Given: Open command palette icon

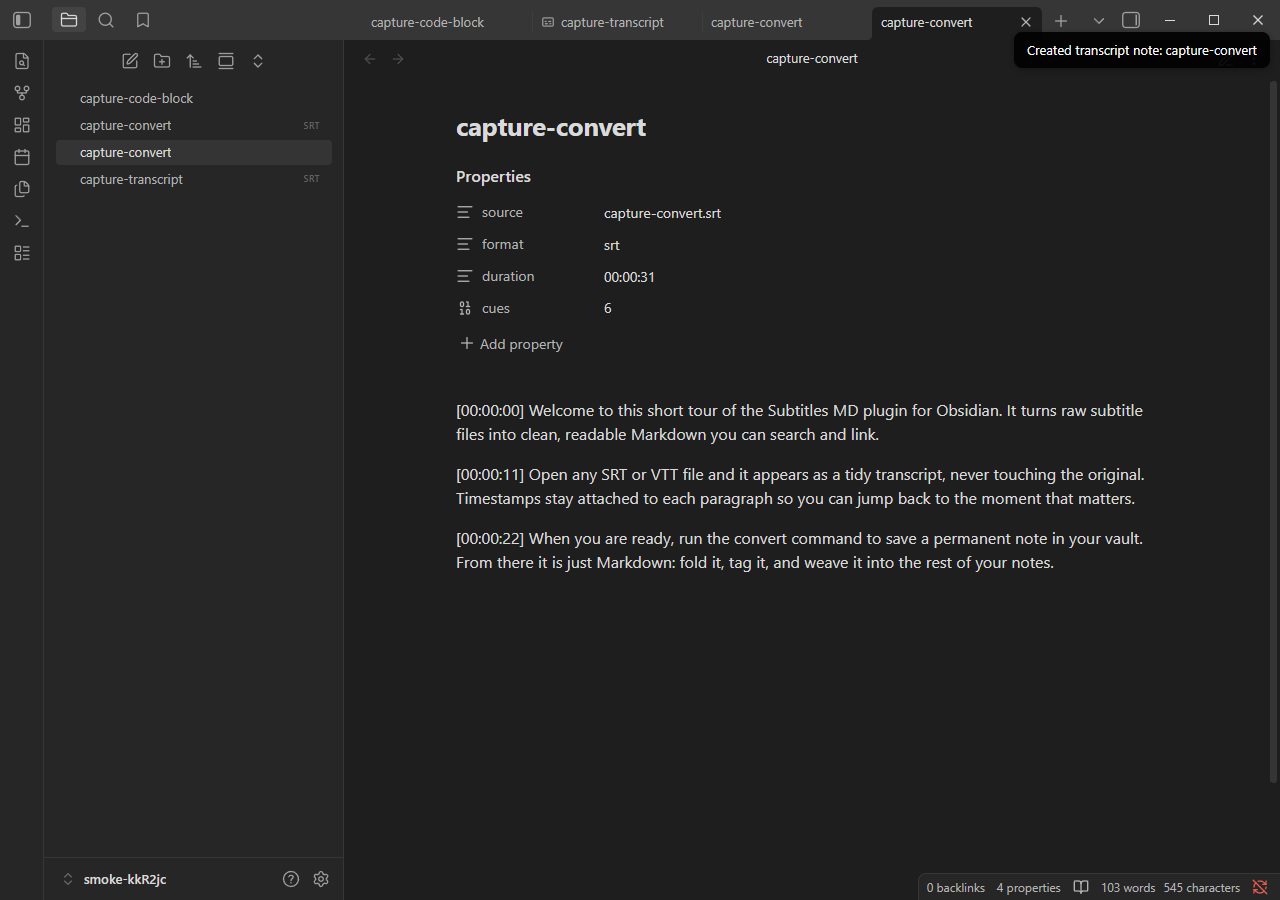Looking at the screenshot, I should coord(22,221).
